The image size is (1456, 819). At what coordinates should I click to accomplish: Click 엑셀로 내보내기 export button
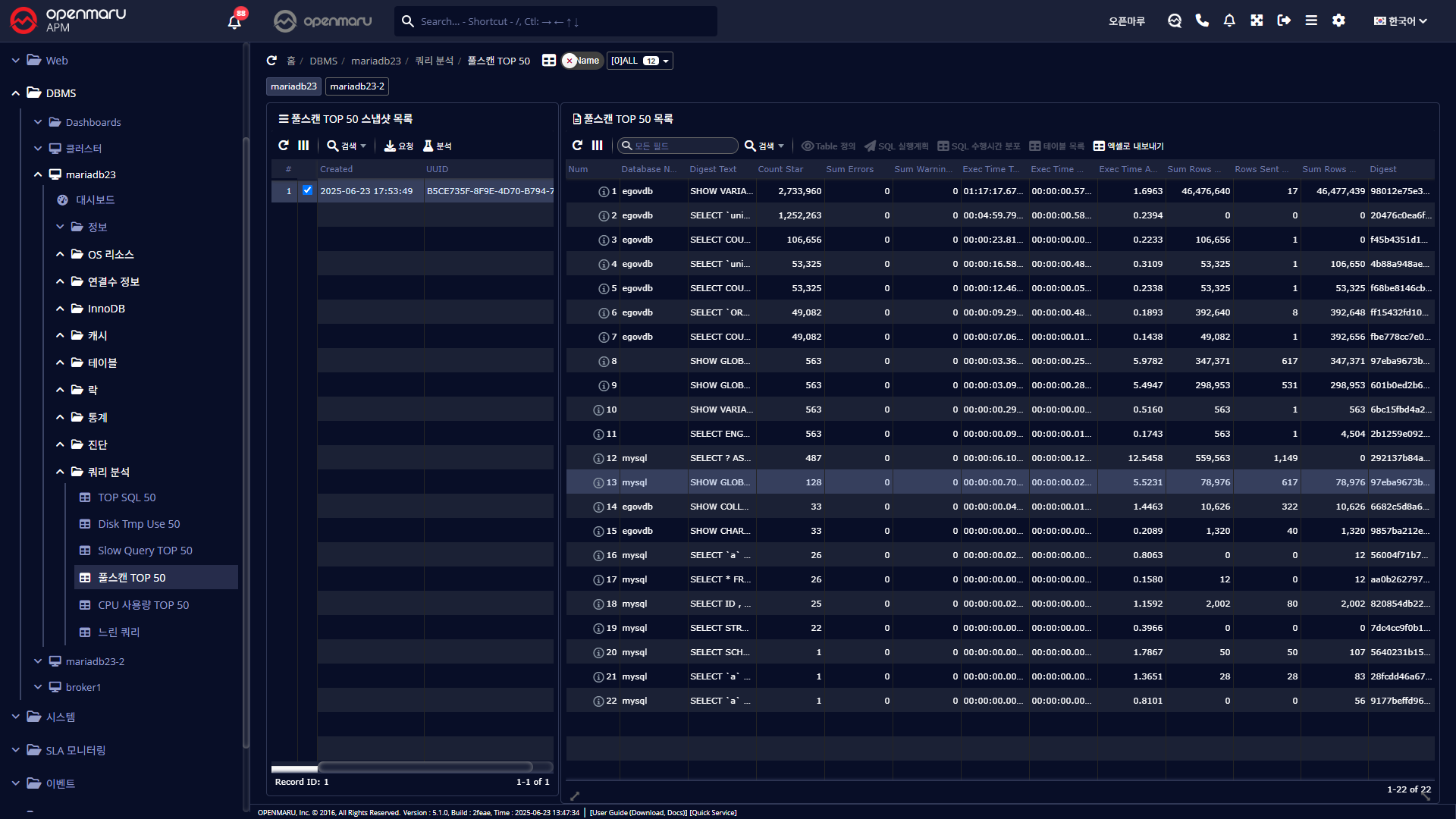pyautogui.click(x=1128, y=146)
